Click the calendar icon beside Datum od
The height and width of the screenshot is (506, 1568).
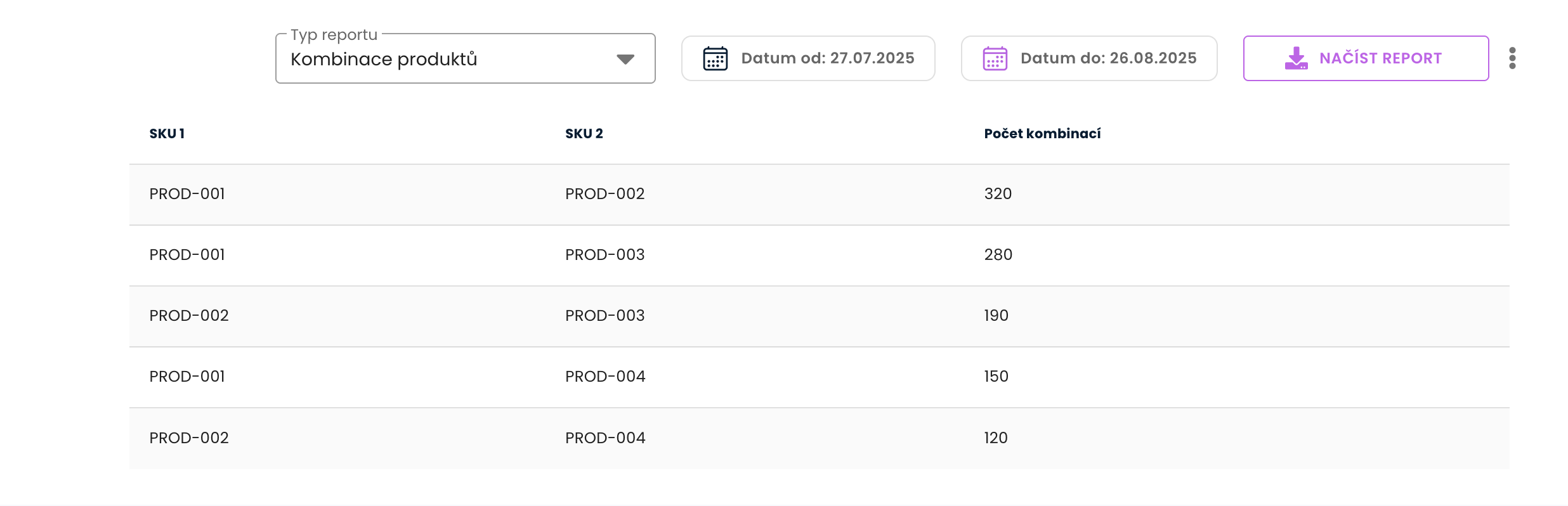pyautogui.click(x=715, y=58)
